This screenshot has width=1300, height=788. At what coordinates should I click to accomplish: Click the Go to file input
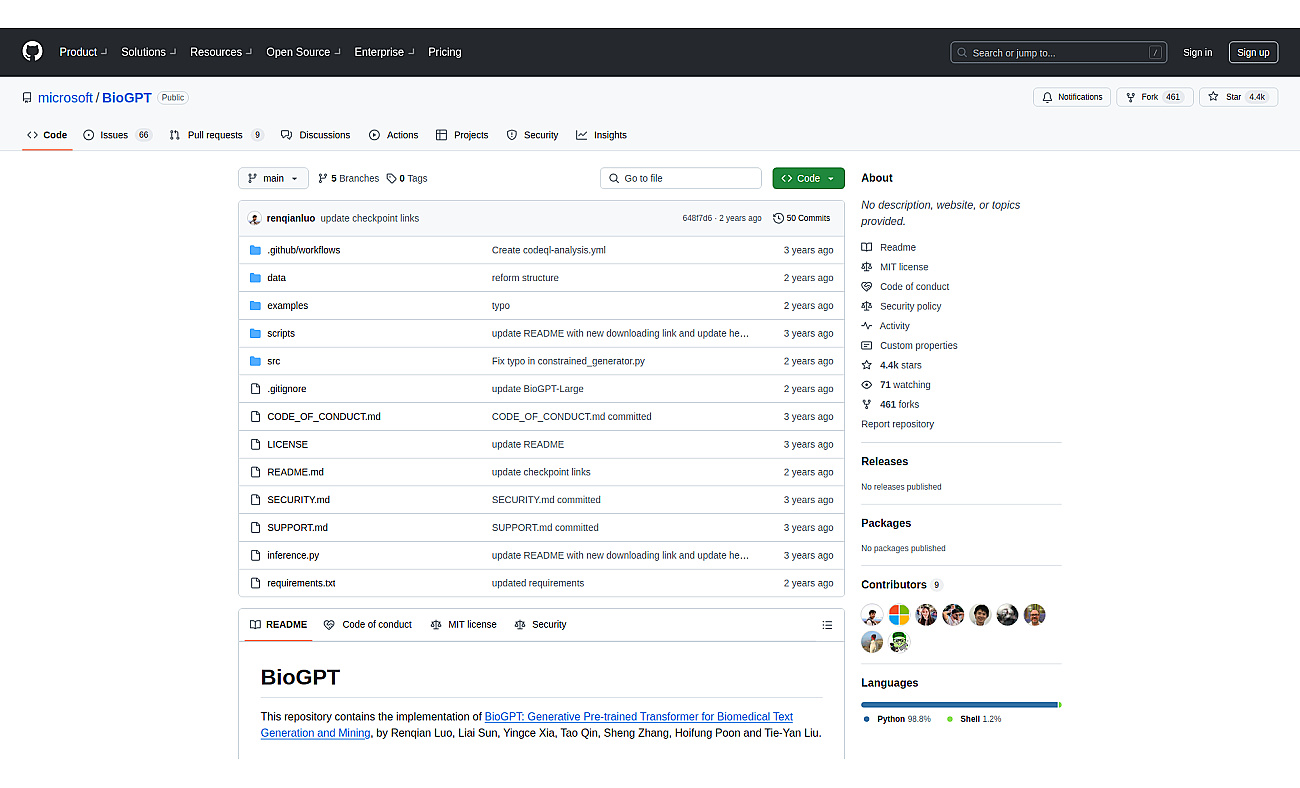coord(681,178)
